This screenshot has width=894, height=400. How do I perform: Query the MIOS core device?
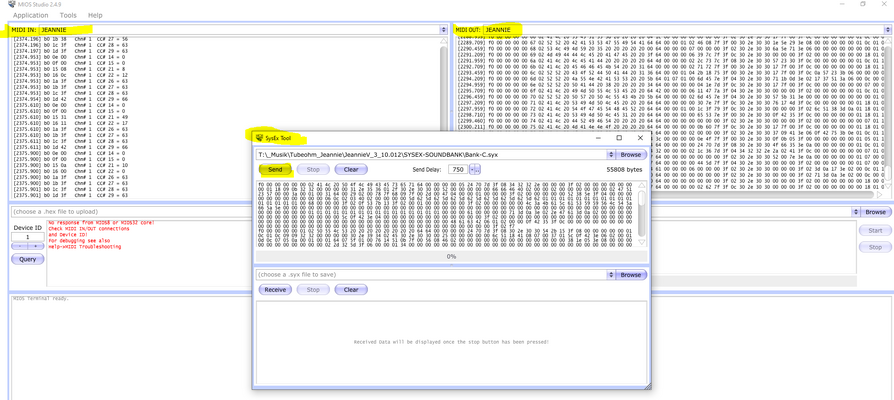(27, 259)
